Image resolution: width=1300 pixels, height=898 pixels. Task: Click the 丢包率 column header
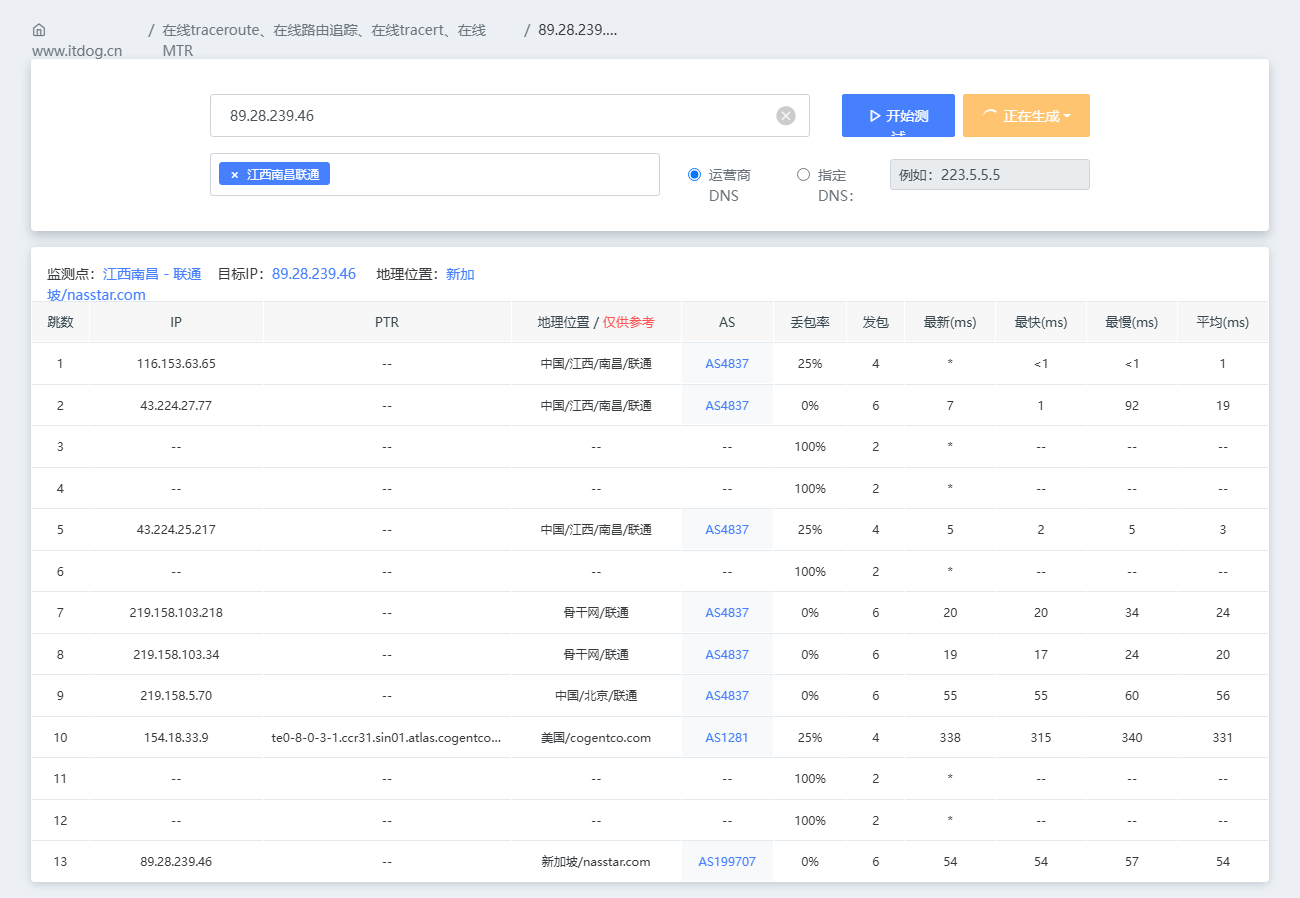click(810, 323)
